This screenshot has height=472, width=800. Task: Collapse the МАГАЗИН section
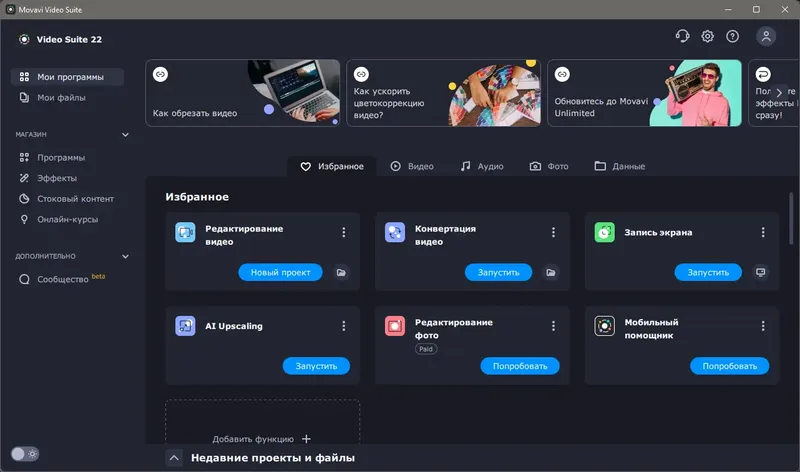(x=125, y=135)
